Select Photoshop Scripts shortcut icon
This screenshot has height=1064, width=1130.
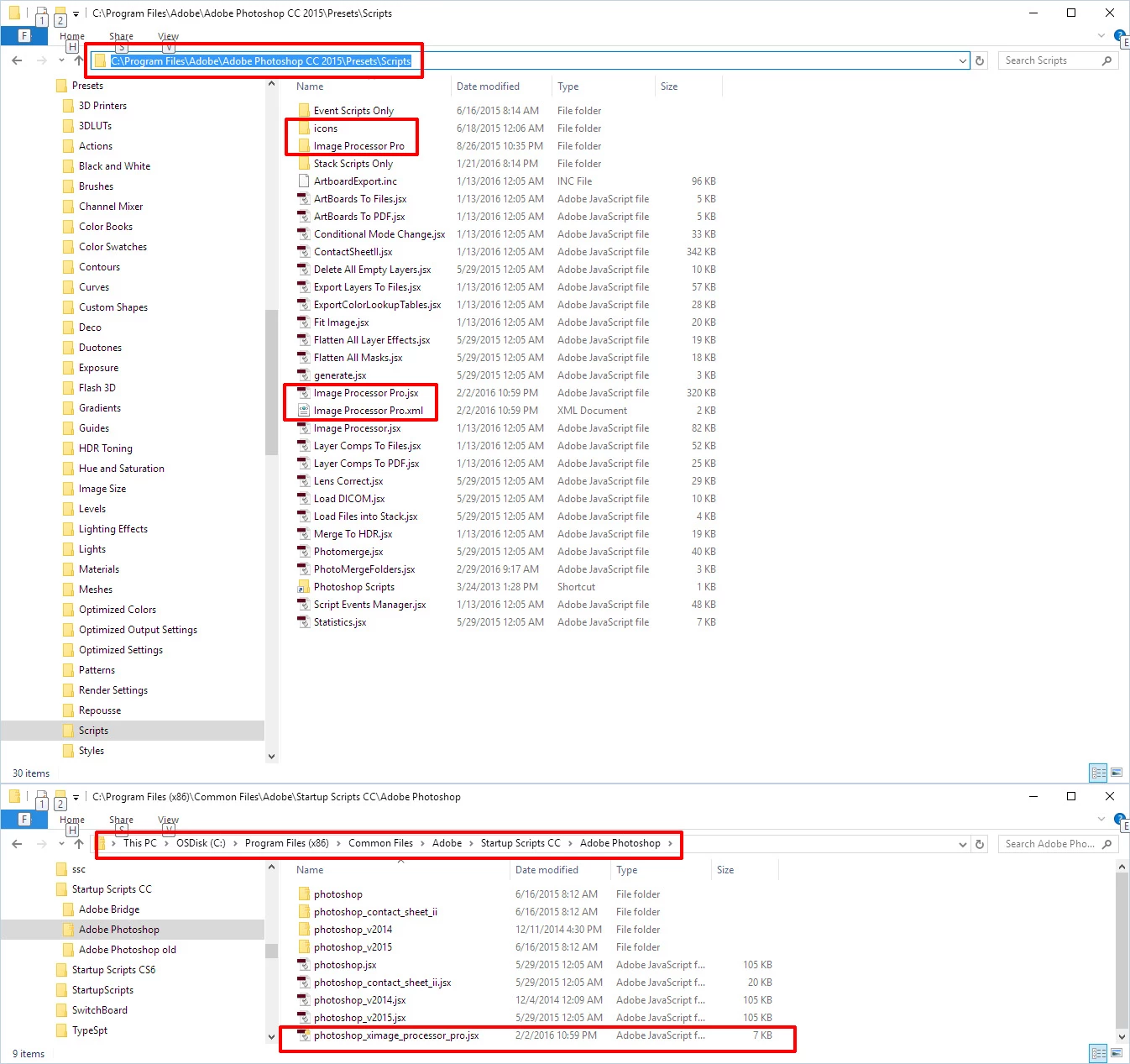tap(304, 586)
